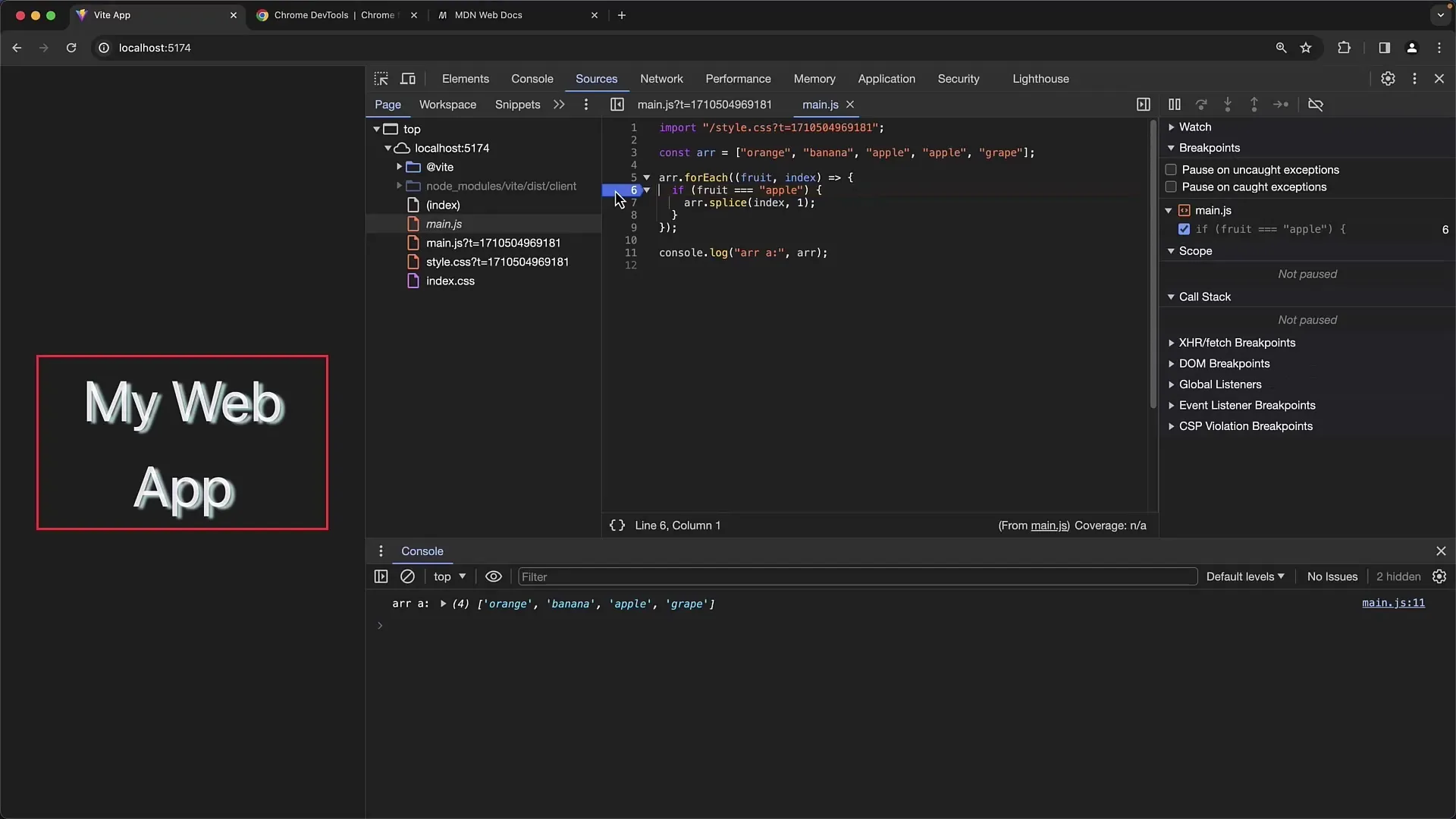This screenshot has height=819, width=1456.
Task: Expand Event Listener Breakpoints section
Action: coord(1247,406)
